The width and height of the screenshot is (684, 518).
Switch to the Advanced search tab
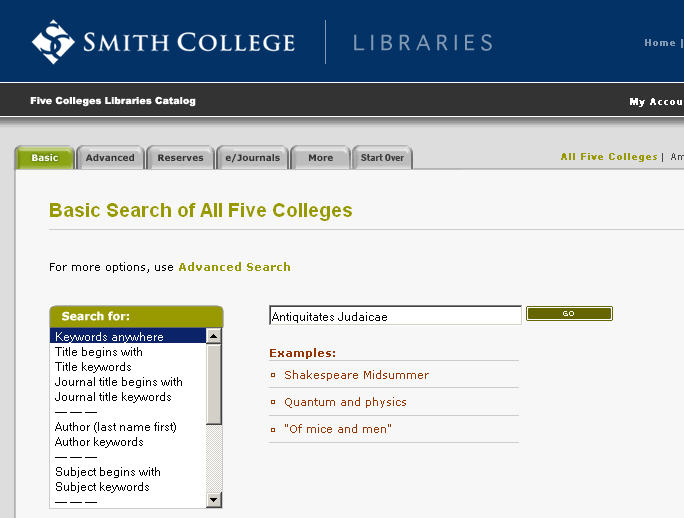coord(110,158)
